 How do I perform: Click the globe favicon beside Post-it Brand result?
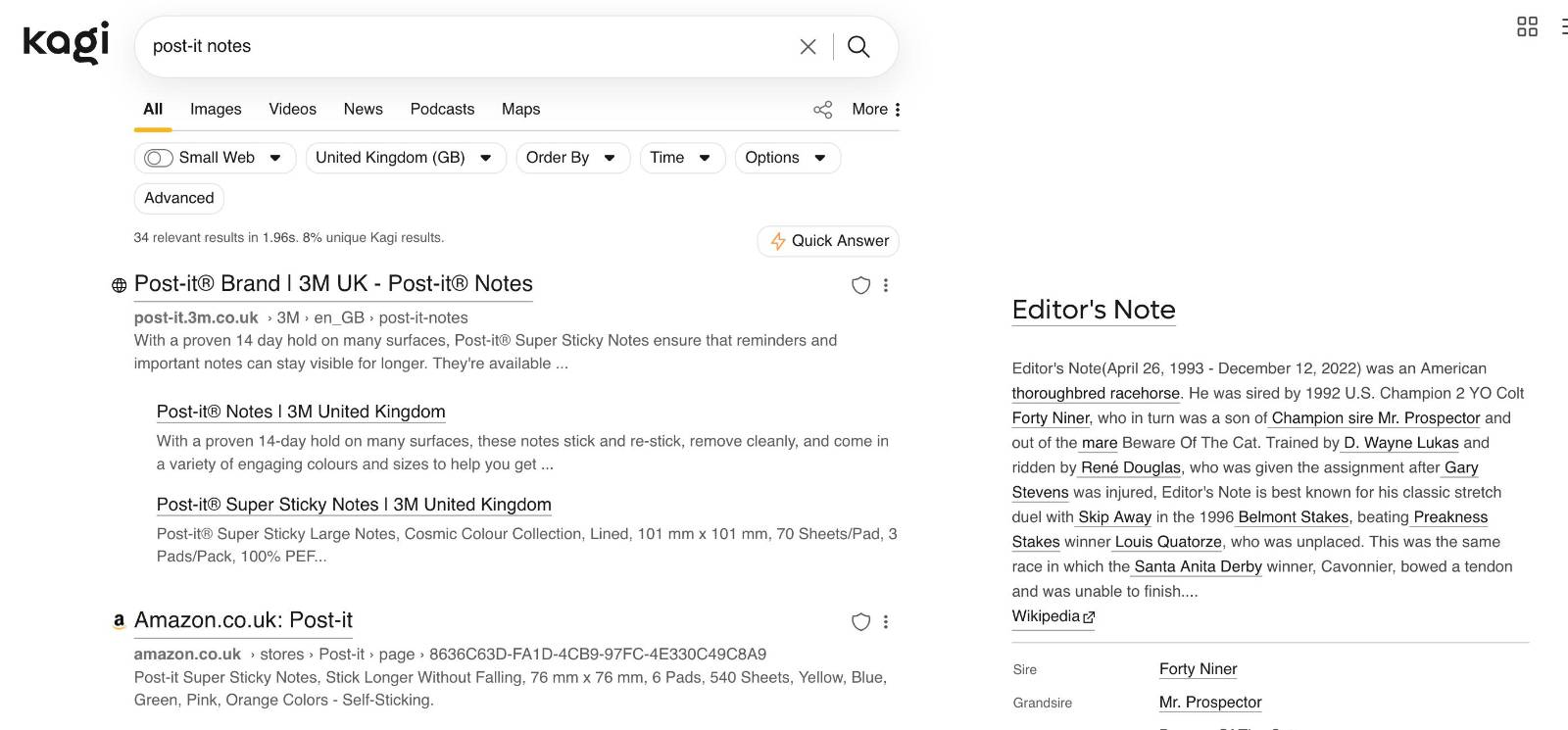point(119,285)
